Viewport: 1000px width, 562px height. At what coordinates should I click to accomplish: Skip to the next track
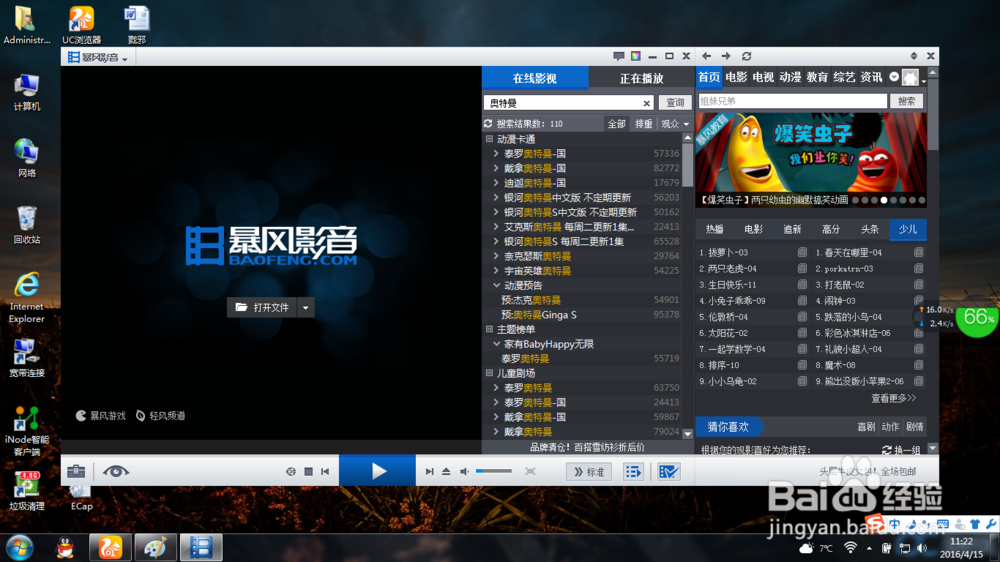[x=429, y=471]
